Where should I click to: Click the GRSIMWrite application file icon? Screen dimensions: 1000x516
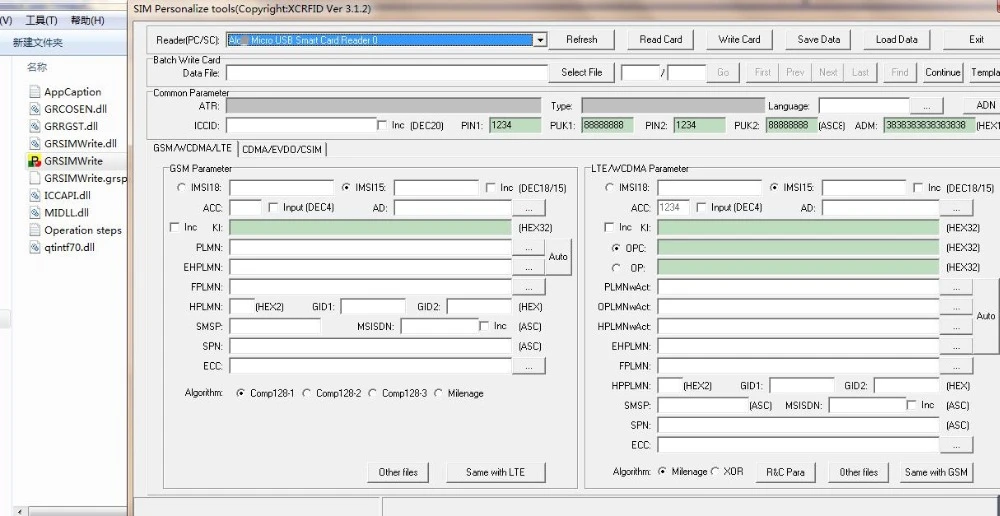34,161
